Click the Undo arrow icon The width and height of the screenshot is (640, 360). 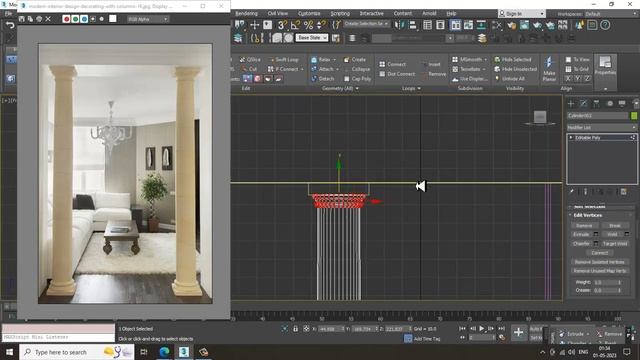(x=10, y=25)
